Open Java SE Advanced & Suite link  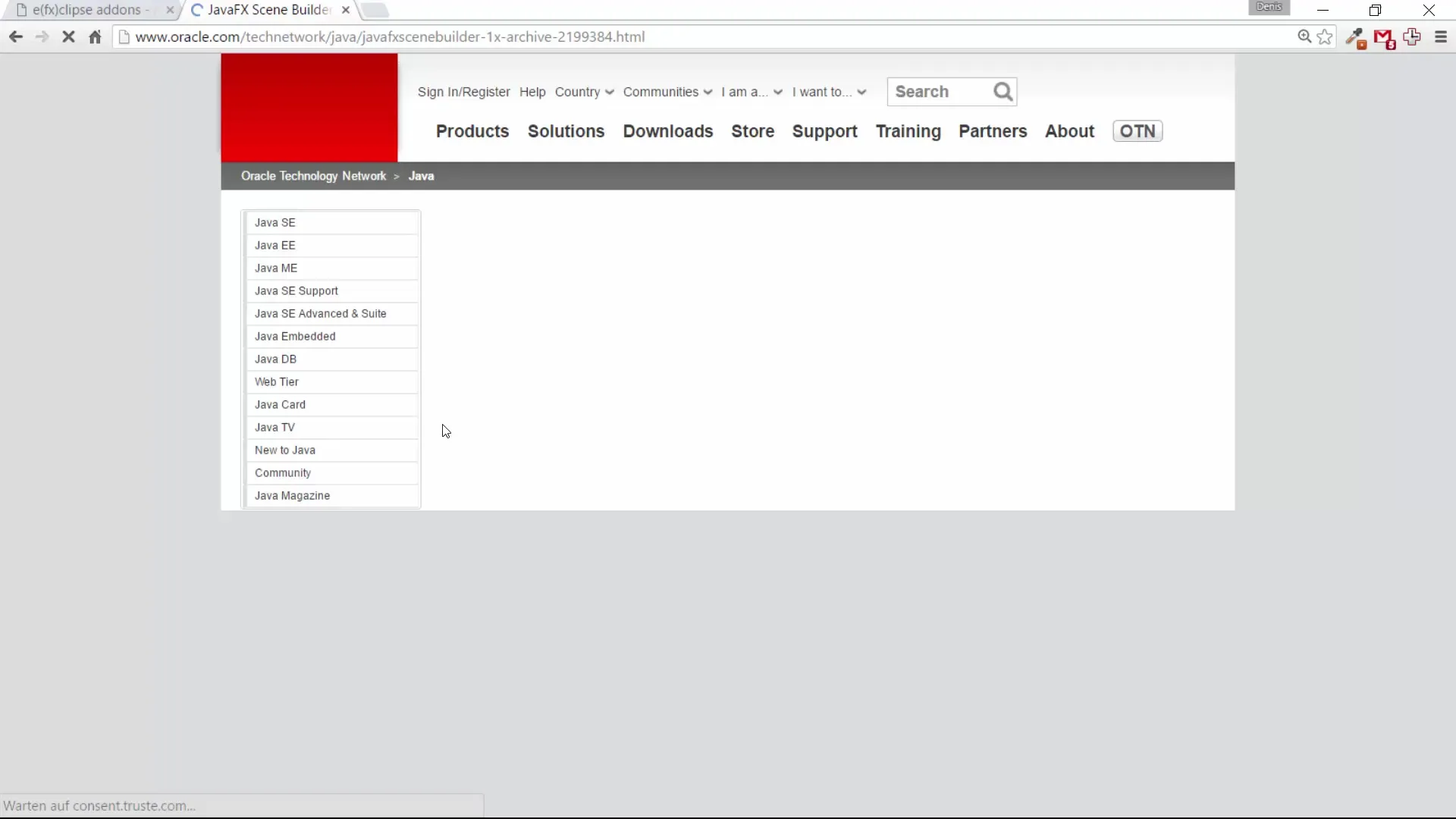click(x=332, y=314)
